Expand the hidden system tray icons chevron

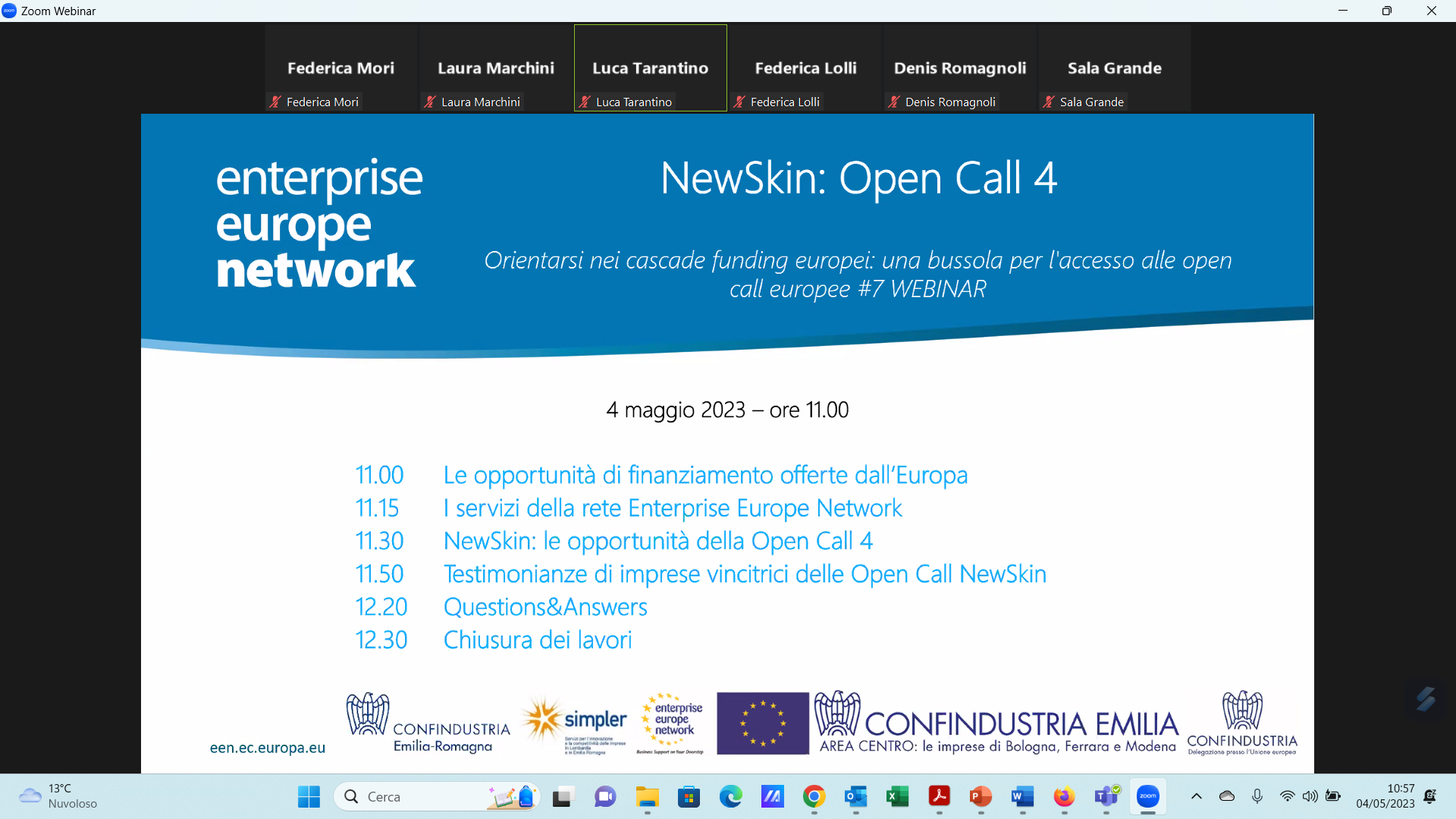(1197, 796)
